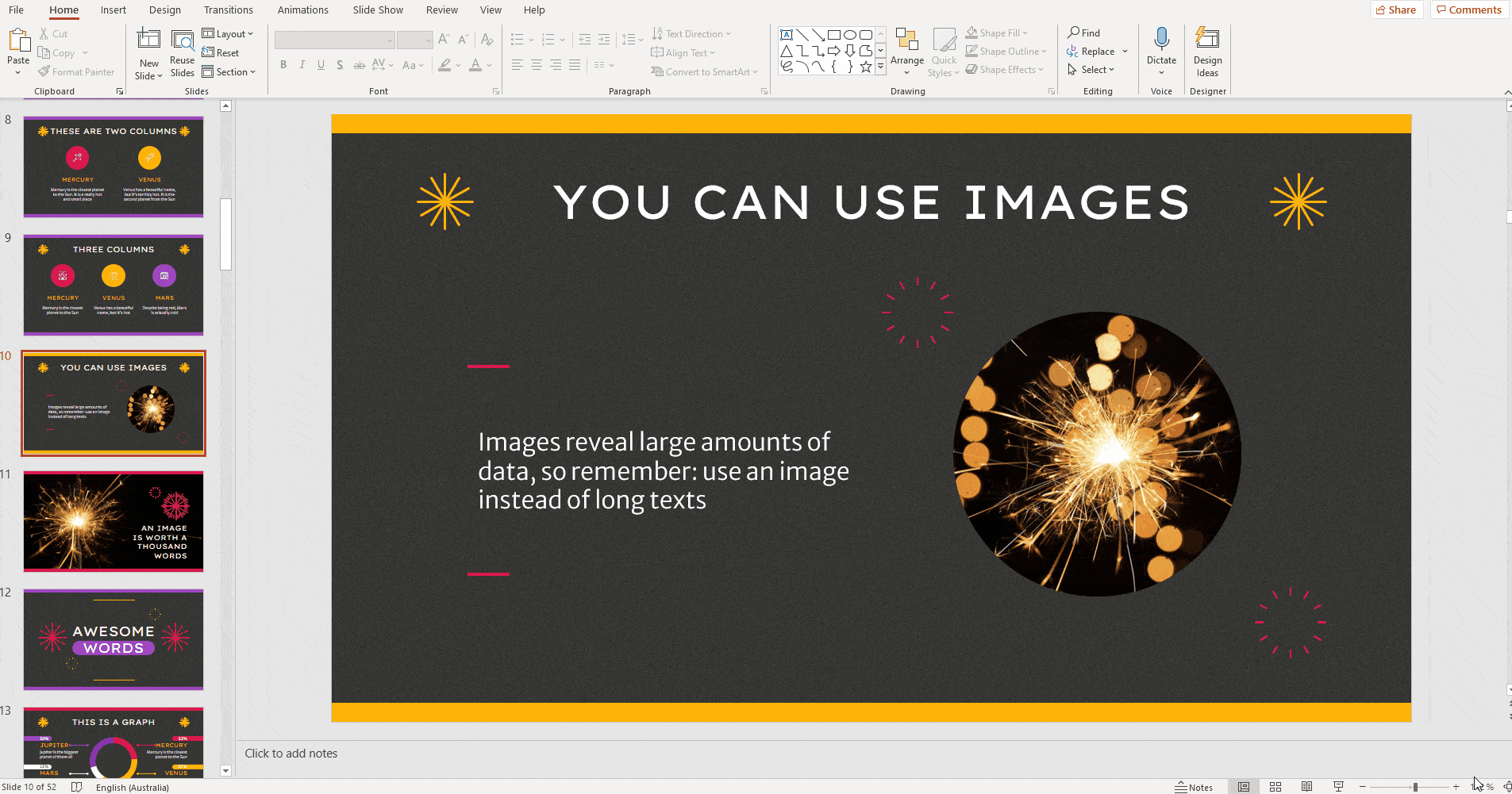Expand the Layout dropdown

coord(228,34)
